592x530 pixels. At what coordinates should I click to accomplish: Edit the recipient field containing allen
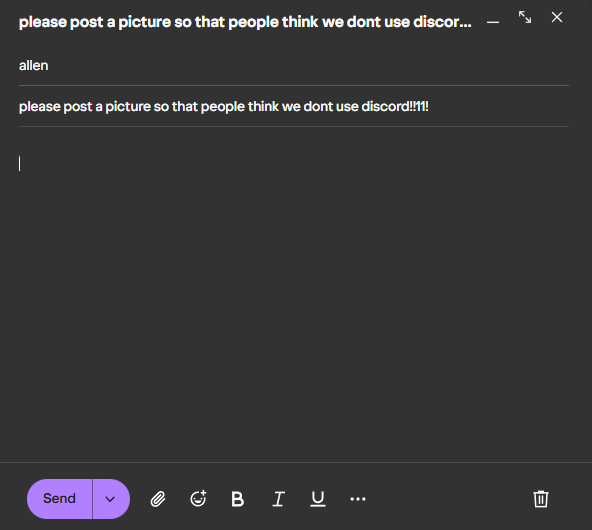pyautogui.click(x=294, y=66)
